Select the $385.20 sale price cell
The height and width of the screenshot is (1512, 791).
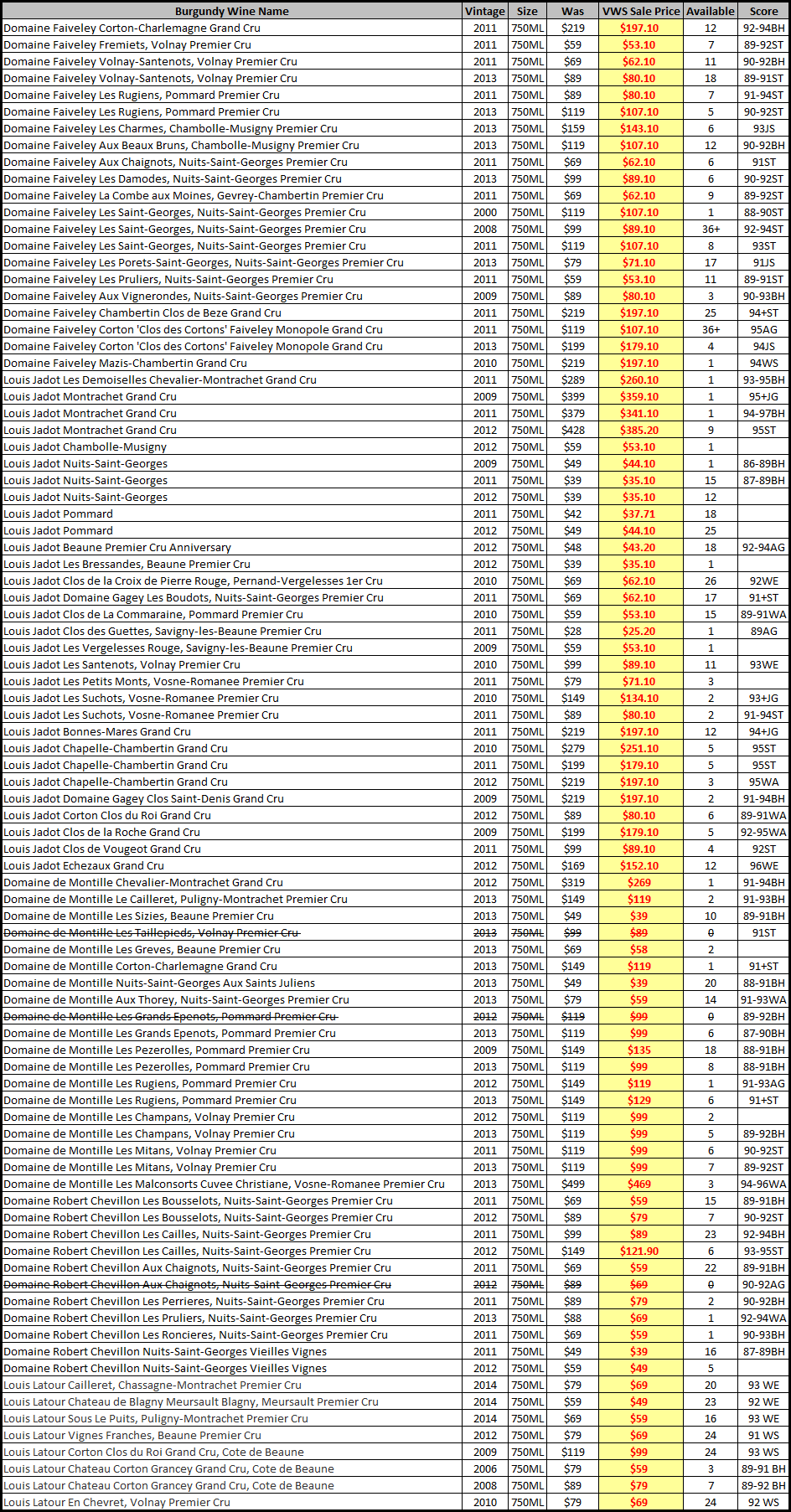(640, 431)
